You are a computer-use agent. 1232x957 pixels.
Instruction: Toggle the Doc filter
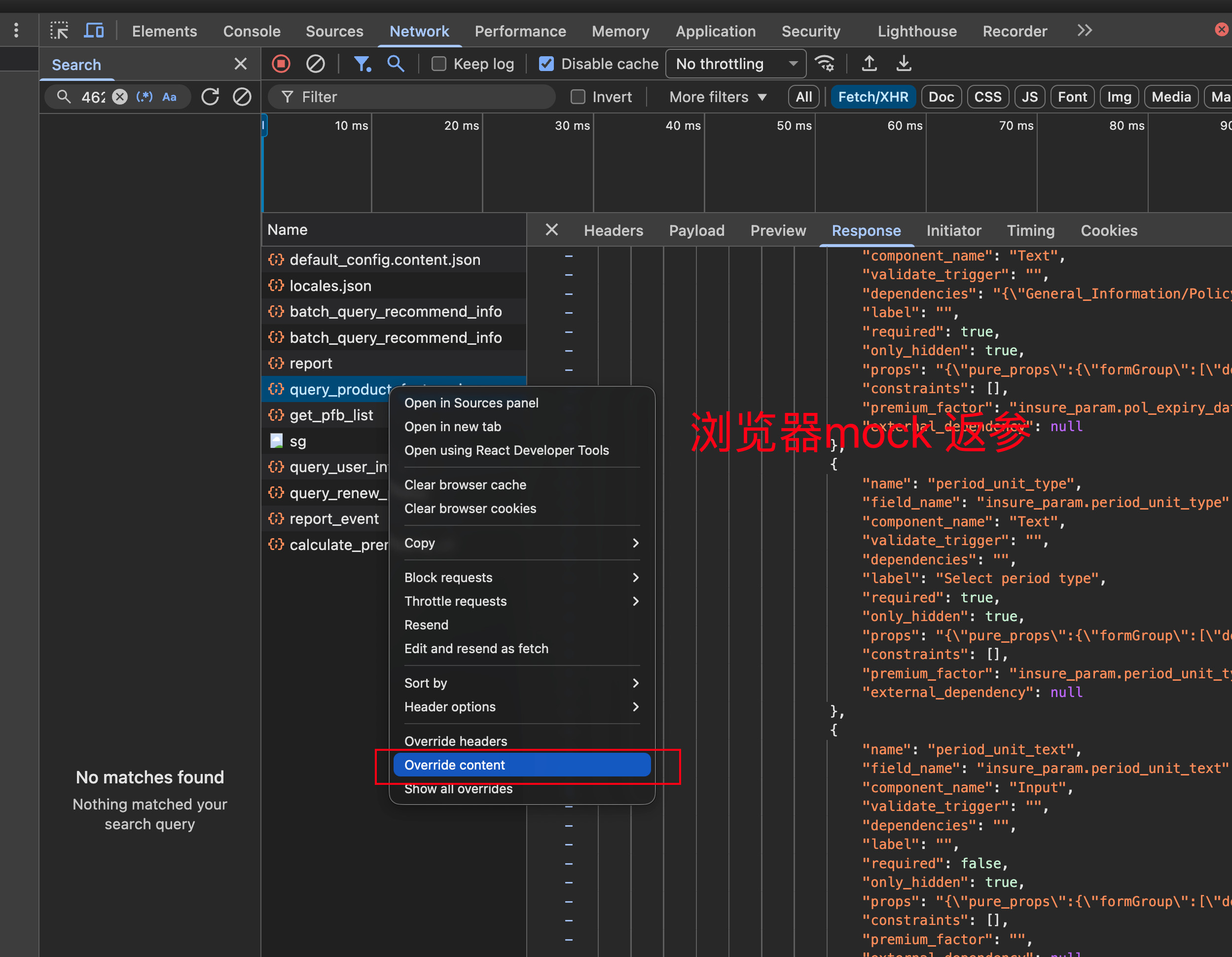pyautogui.click(x=941, y=97)
